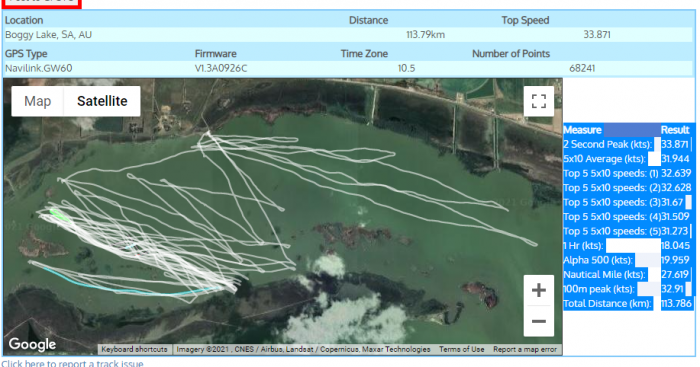This screenshot has height=367, width=700.
Task: Open the Google logo link
Action: [32, 344]
